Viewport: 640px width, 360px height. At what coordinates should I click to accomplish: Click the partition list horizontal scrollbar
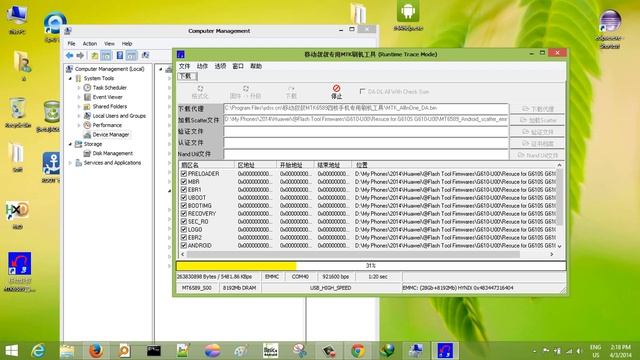pos(353,254)
